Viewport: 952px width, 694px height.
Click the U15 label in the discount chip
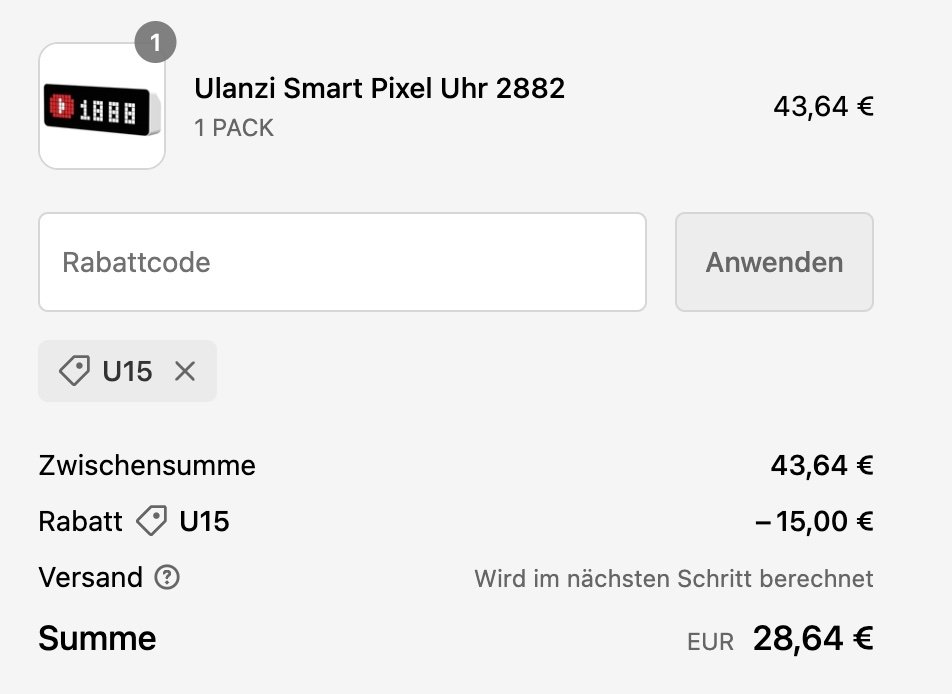pos(127,372)
